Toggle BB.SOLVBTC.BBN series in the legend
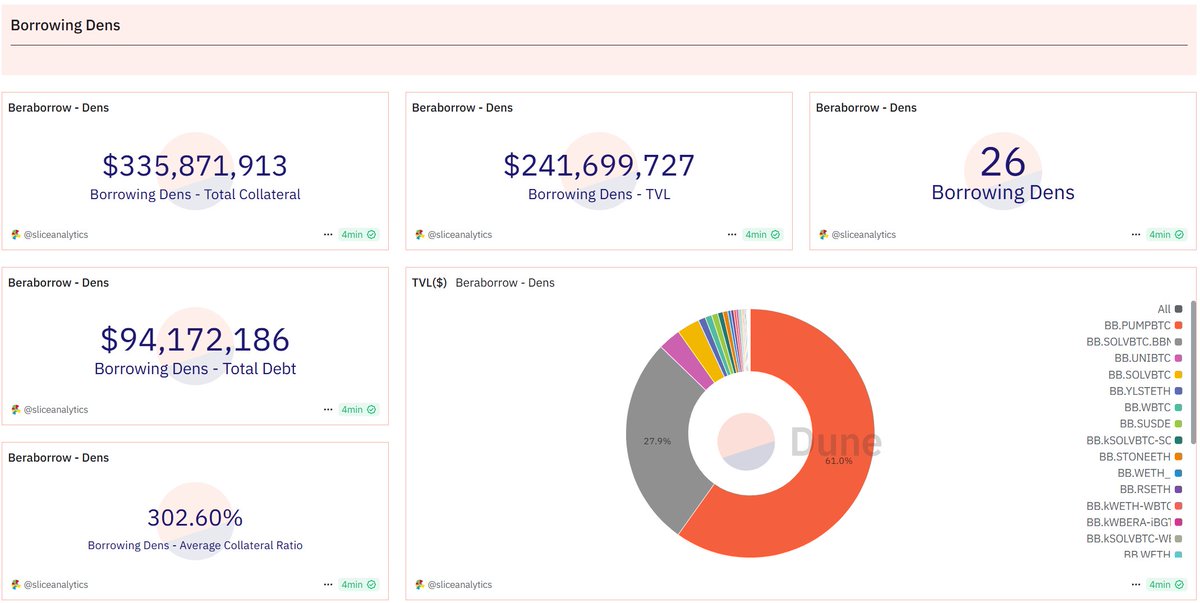This screenshot has width=1200, height=603. click(x=1135, y=342)
